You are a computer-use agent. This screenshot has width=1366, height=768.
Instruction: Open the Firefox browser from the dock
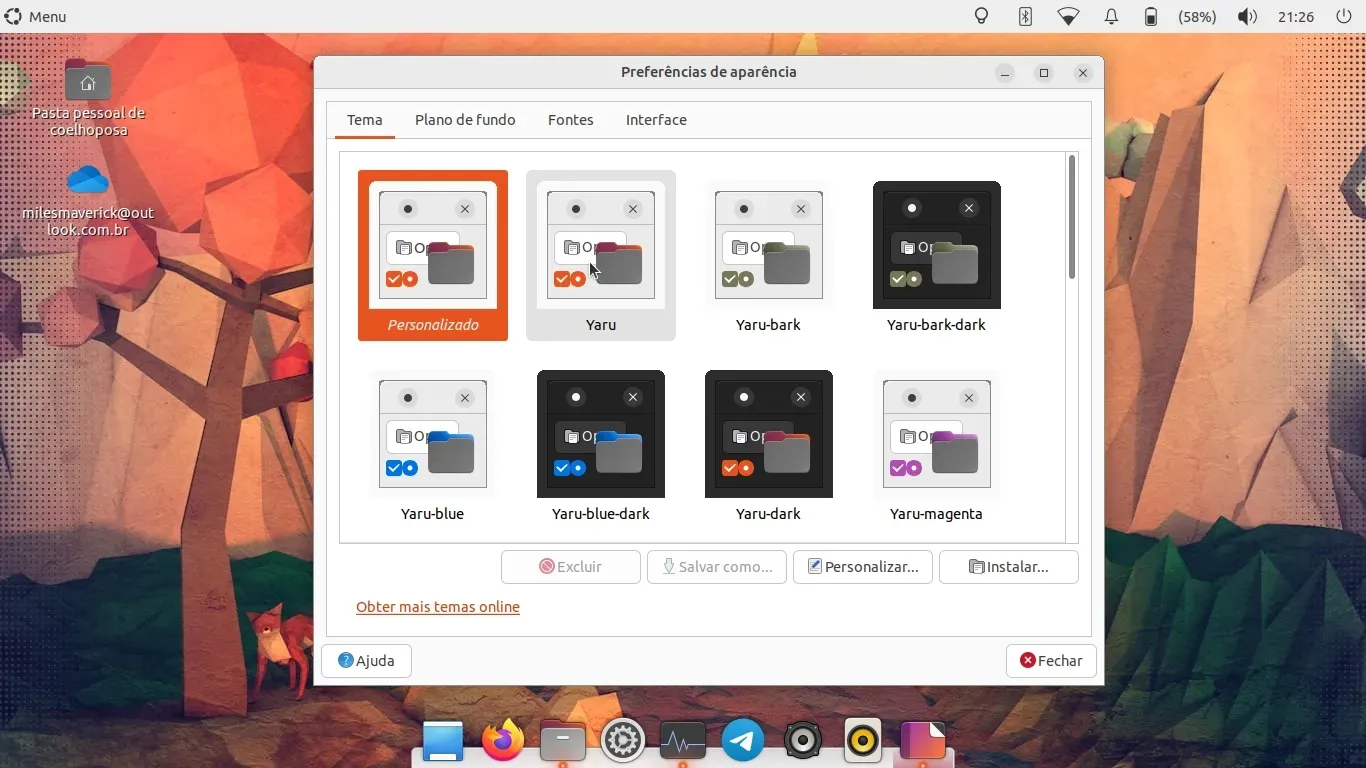[x=502, y=741]
